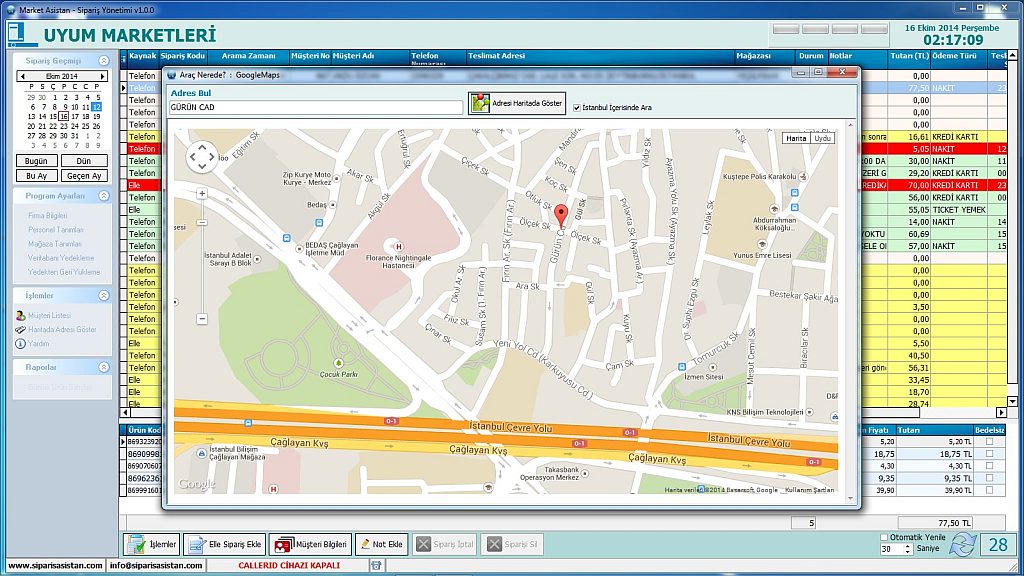Click the map zoom slider handle
Viewport: 1024px width, 576px height.
(x=202, y=223)
